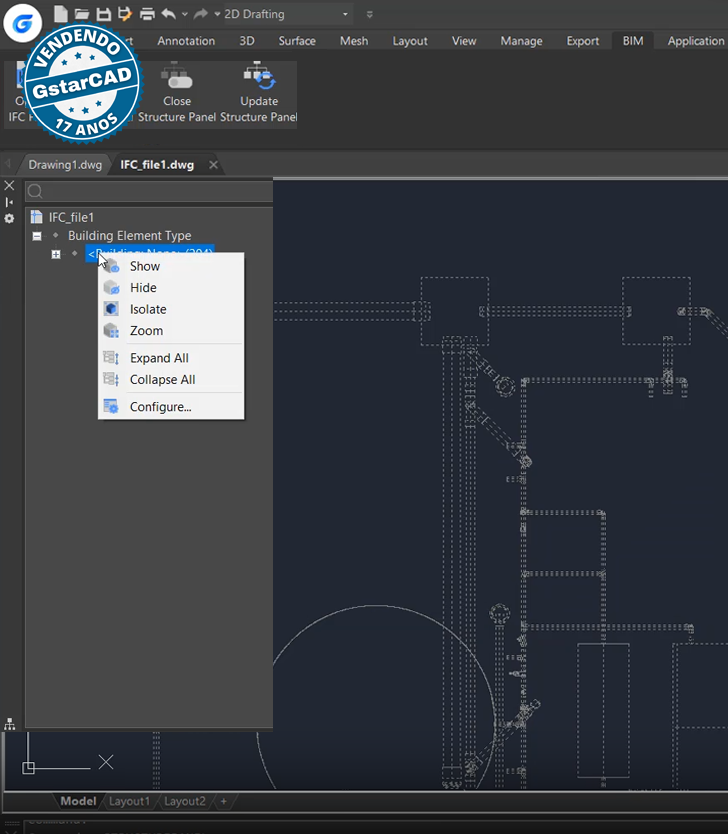The width and height of the screenshot is (728, 834).
Task: Choose Show from the context menu
Action: pyautogui.click(x=171, y=266)
